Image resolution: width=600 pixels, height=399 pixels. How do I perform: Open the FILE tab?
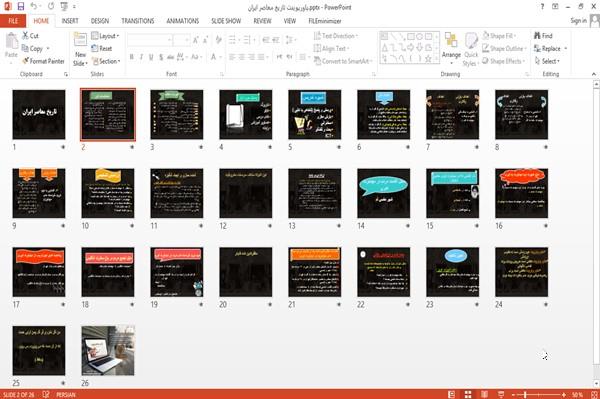(x=13, y=21)
